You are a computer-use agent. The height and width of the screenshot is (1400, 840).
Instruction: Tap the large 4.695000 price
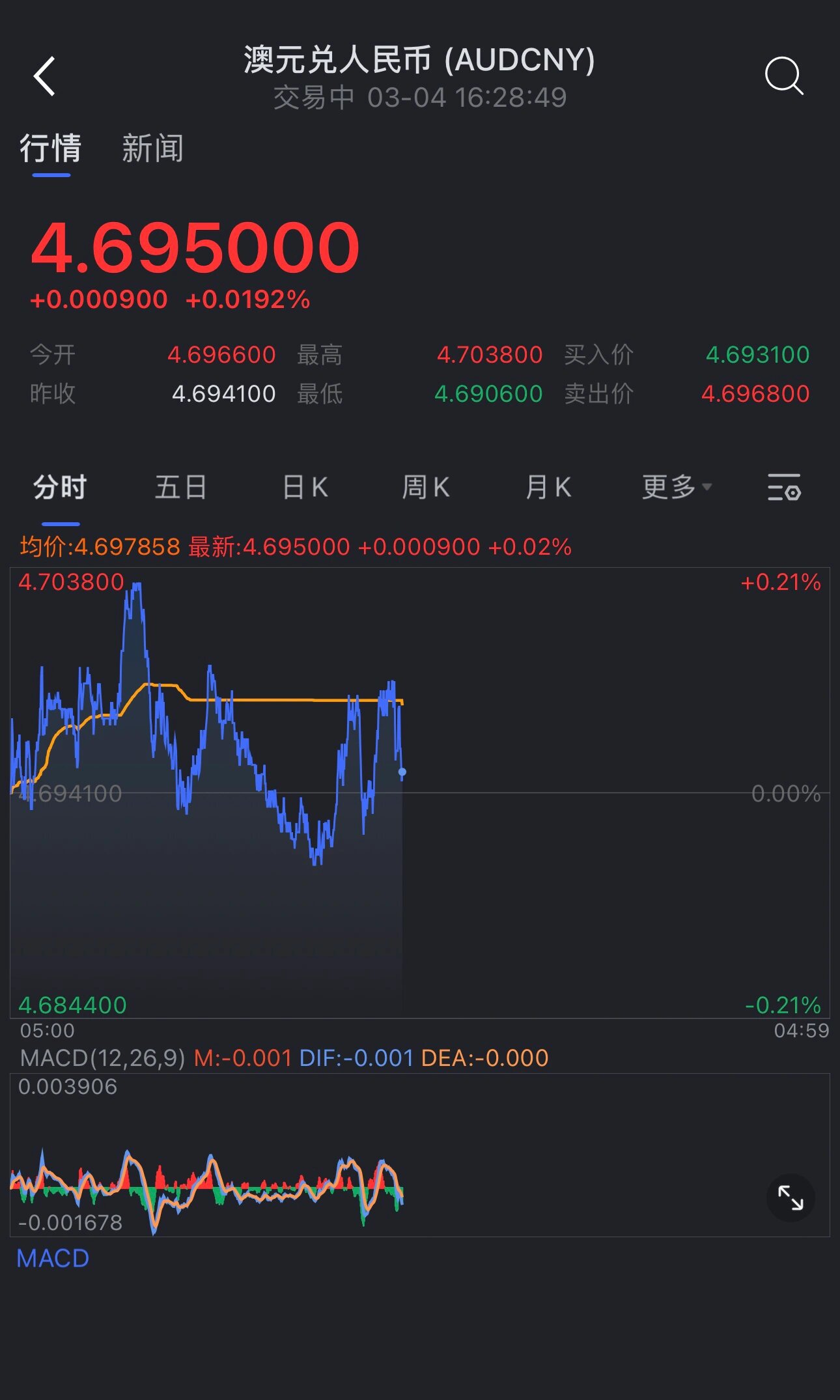[x=195, y=248]
